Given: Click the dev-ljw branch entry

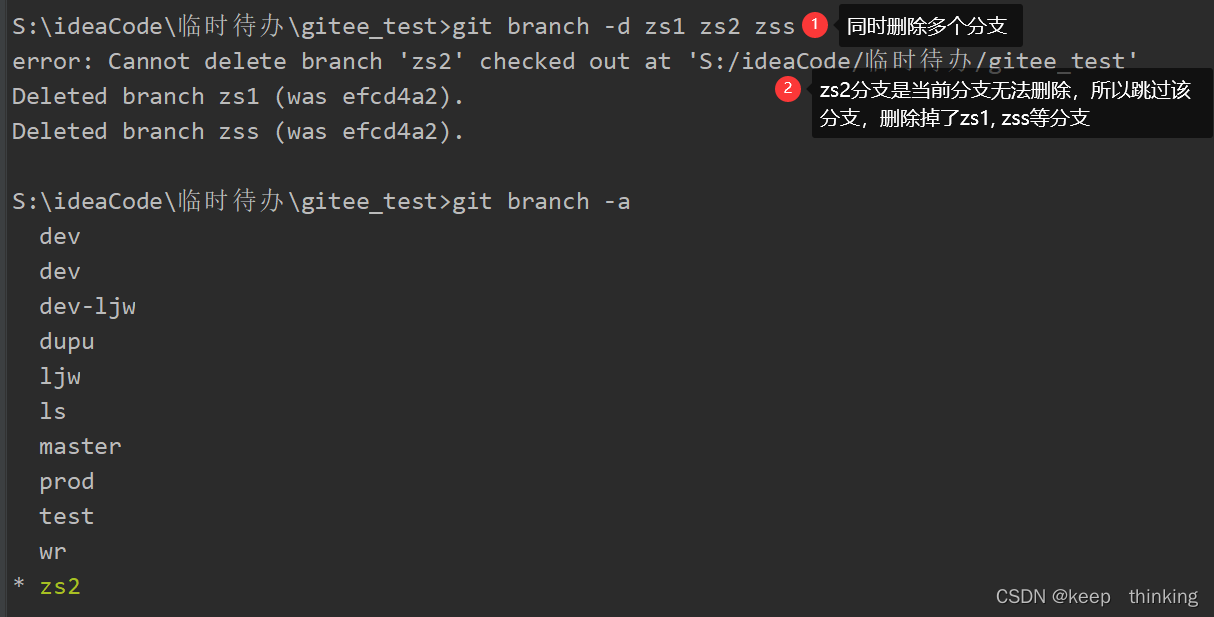Looking at the screenshot, I should point(87,307).
